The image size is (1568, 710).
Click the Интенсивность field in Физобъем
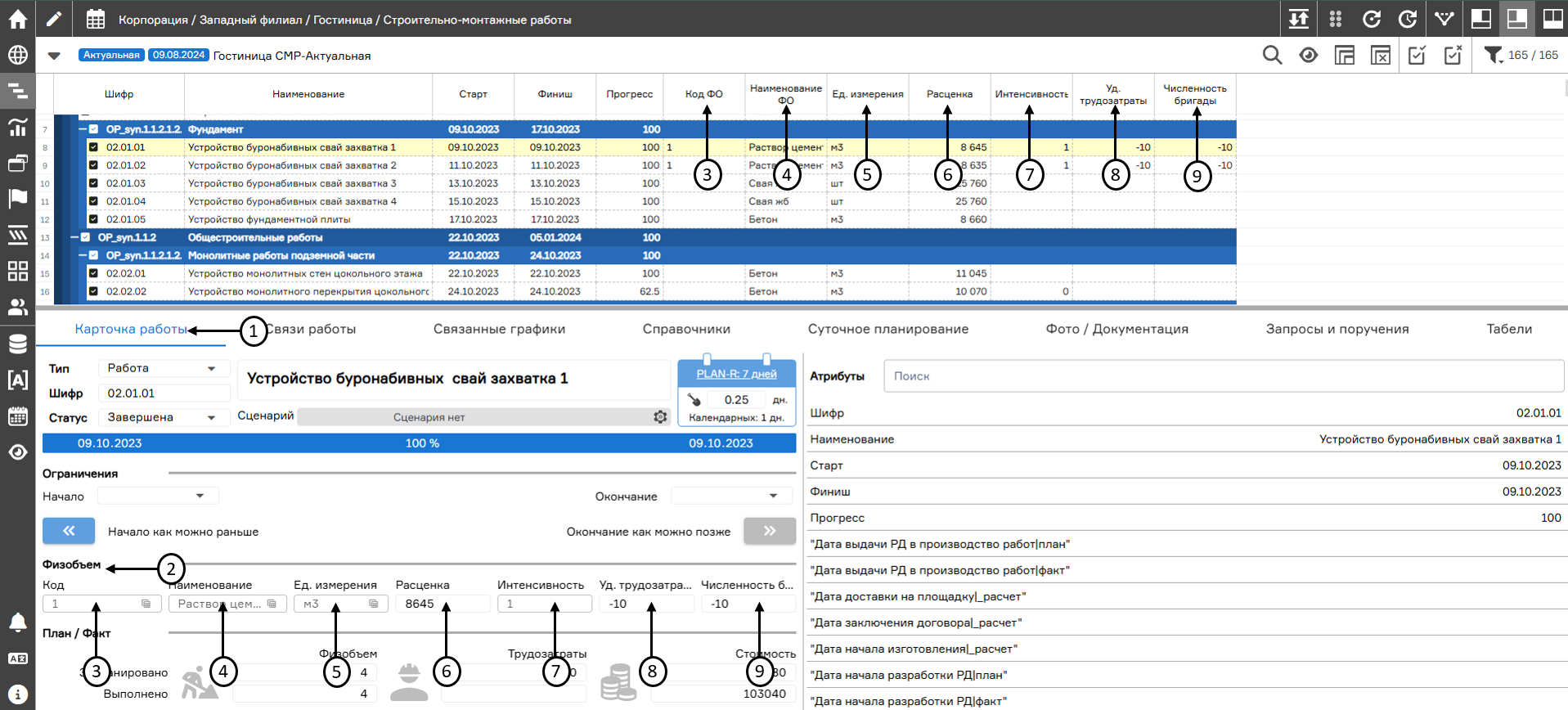545,604
